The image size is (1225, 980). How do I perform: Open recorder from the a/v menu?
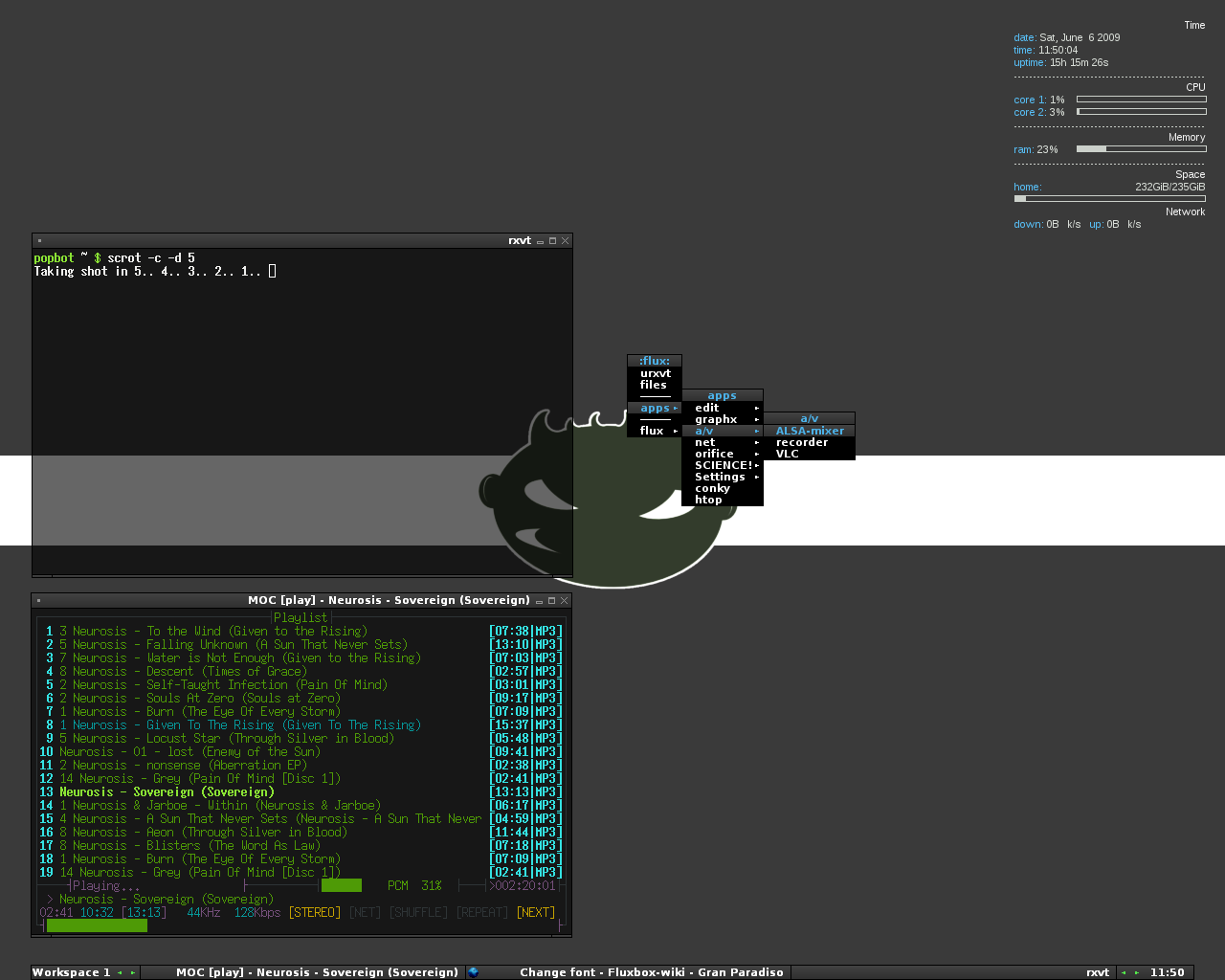(809, 442)
